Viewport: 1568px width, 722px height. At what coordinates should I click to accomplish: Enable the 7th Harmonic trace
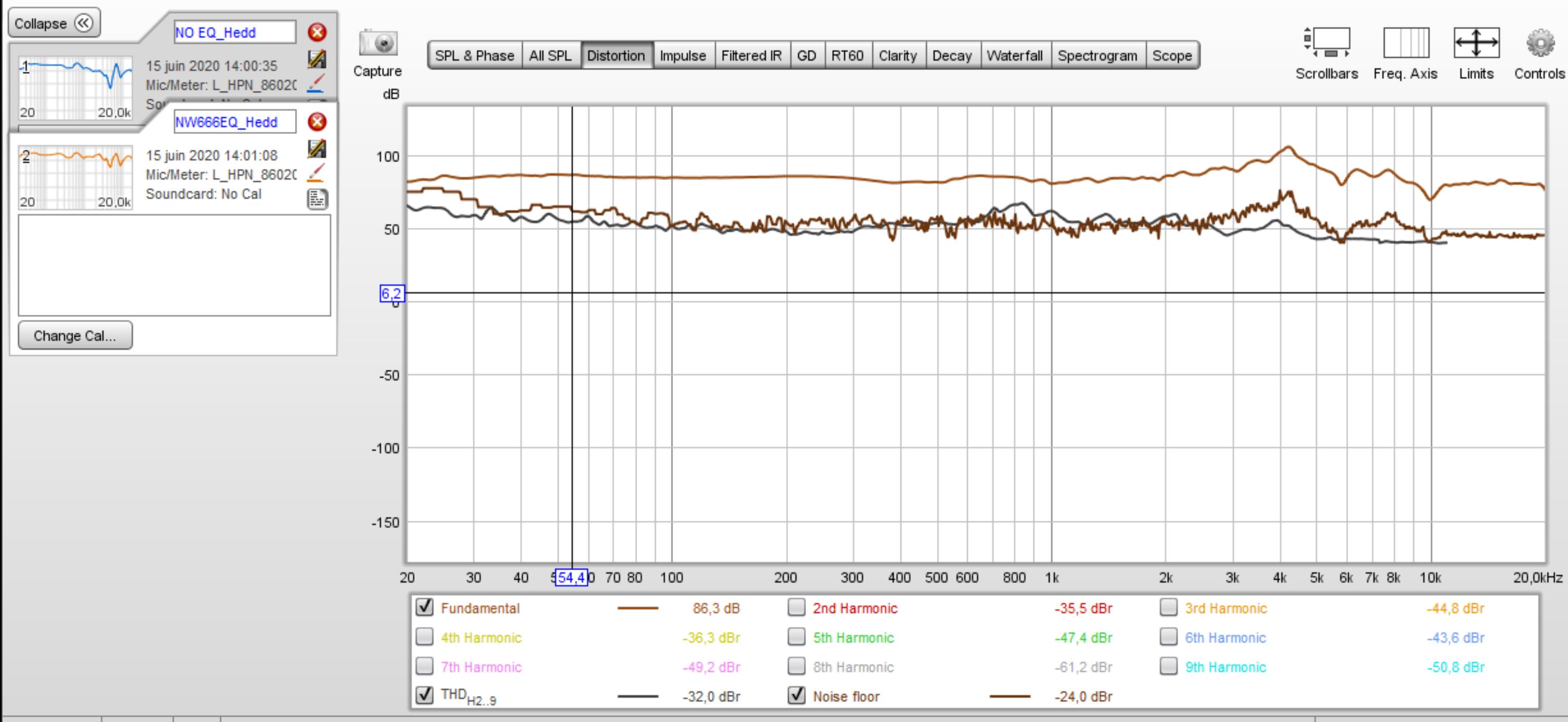424,666
